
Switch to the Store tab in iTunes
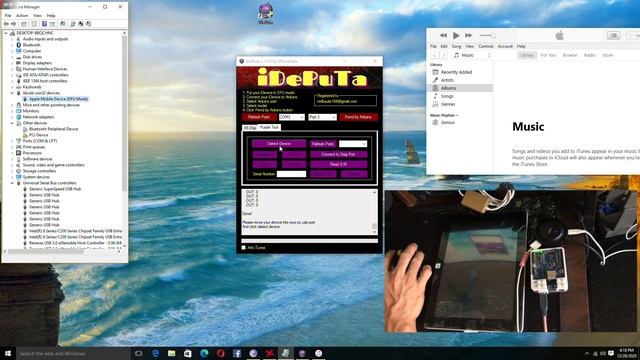[608, 55]
